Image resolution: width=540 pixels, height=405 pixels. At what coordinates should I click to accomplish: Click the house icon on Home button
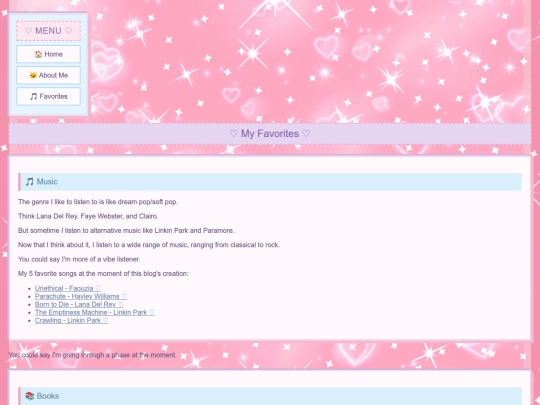(x=38, y=54)
